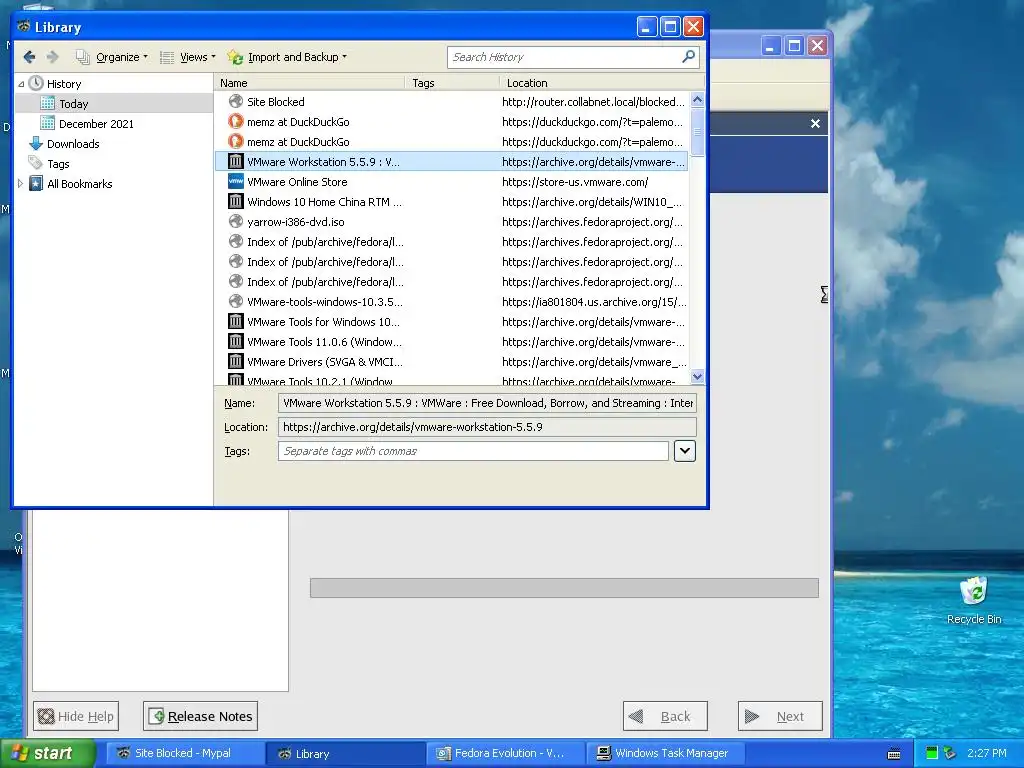1024x768 pixels.
Task: Open Release Notes in Fedora installer
Action: coord(200,716)
